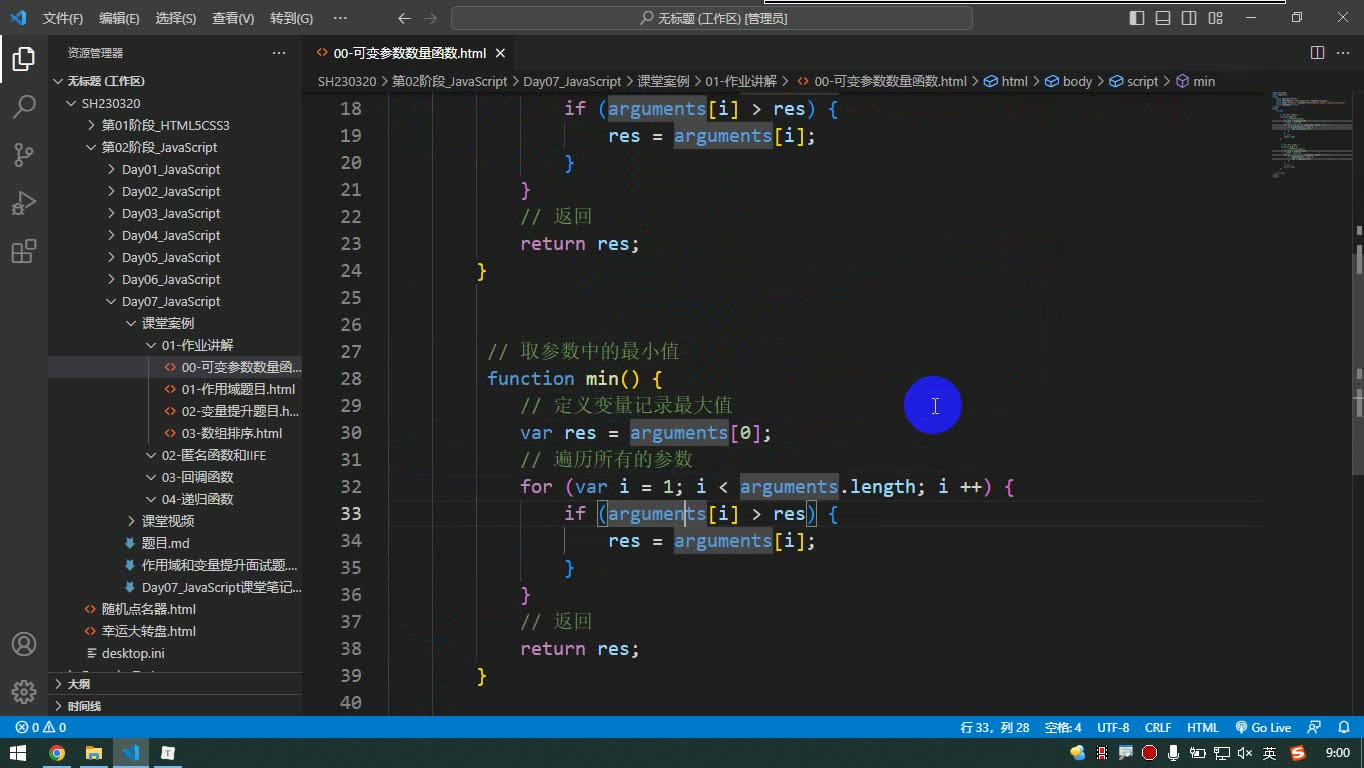Image resolution: width=1364 pixels, height=768 pixels.
Task: Expand the 第01阶段_HTML5CSS3 folder
Action: pyautogui.click(x=175, y=125)
